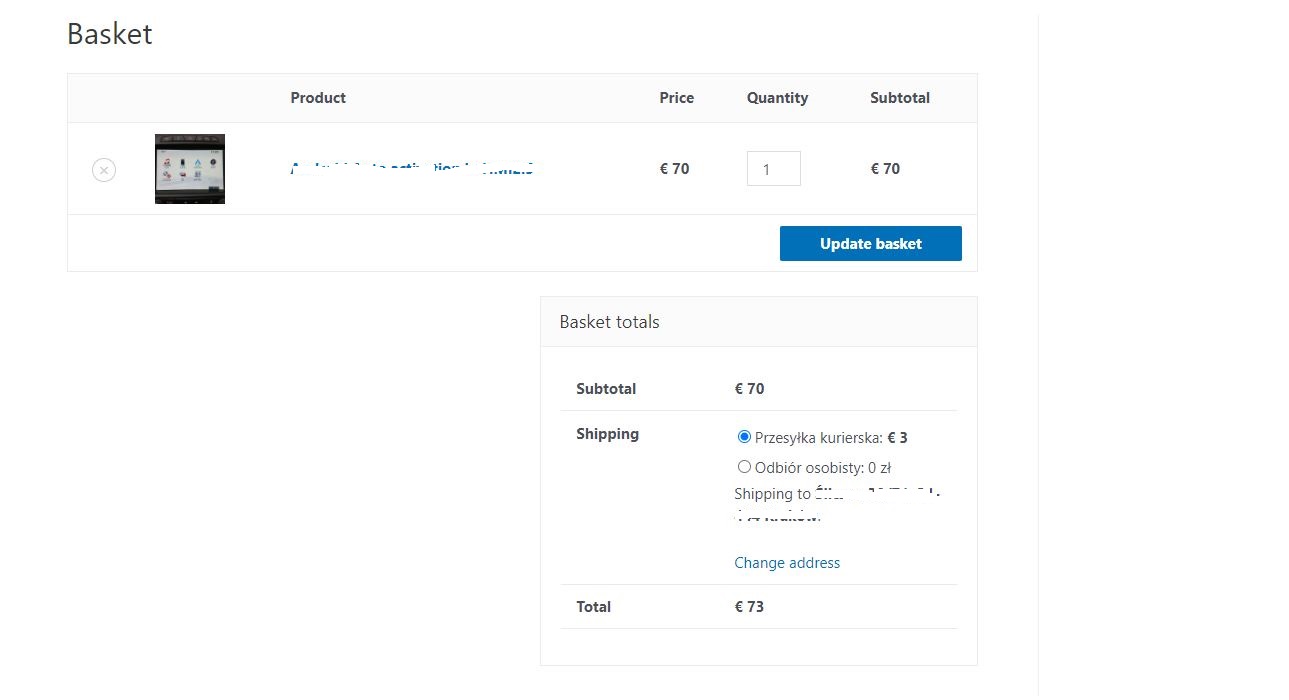Click the Quantity column header
The height and width of the screenshot is (700, 1289).
[777, 98]
